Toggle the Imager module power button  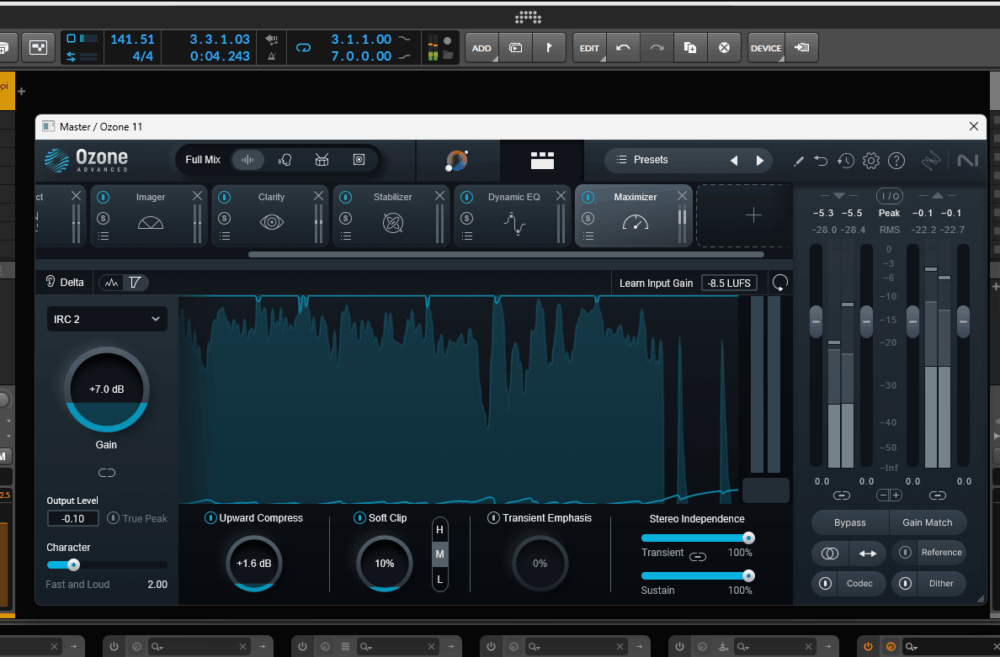pos(103,197)
